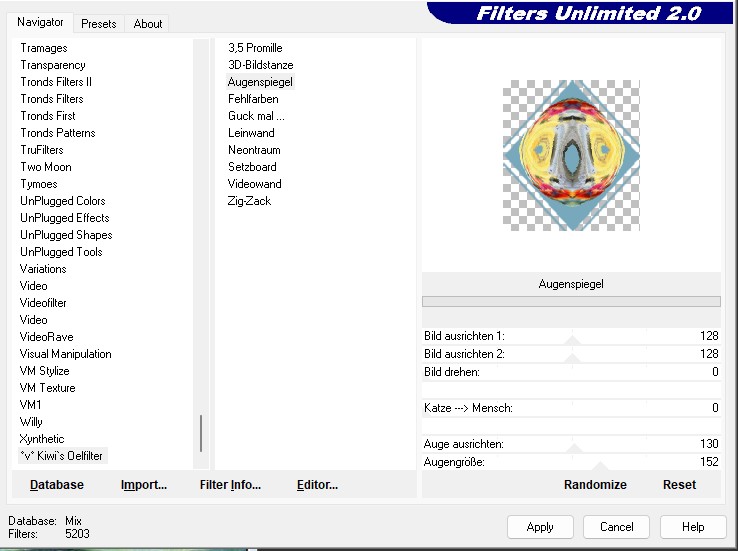Cancel the Filters Unlimited dialog

[x=617, y=527]
